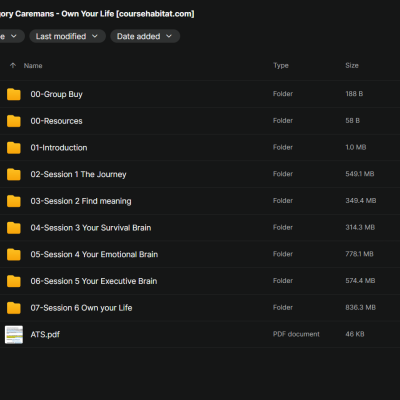The width and height of the screenshot is (400, 400).
Task: Reverse sort with the arrow beside Name
Action: [x=13, y=65]
